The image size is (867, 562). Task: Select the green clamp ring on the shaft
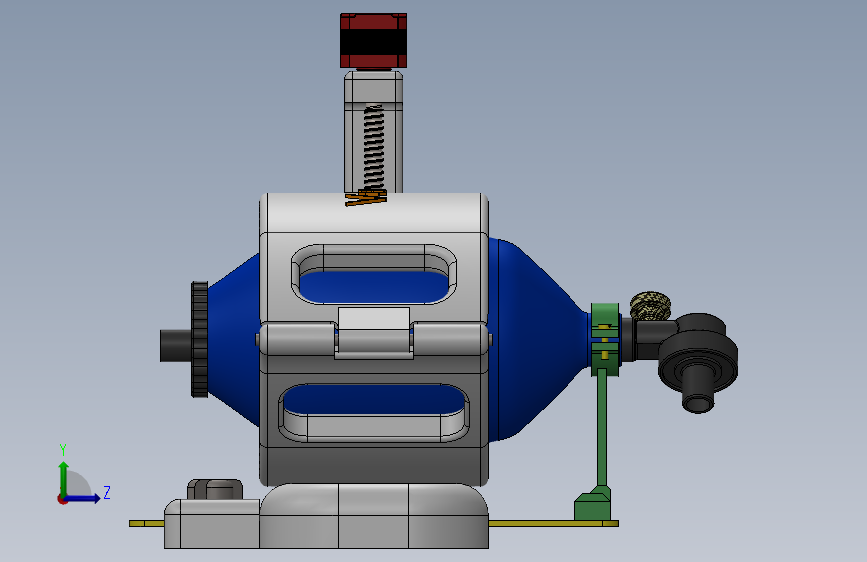[x=605, y=339]
